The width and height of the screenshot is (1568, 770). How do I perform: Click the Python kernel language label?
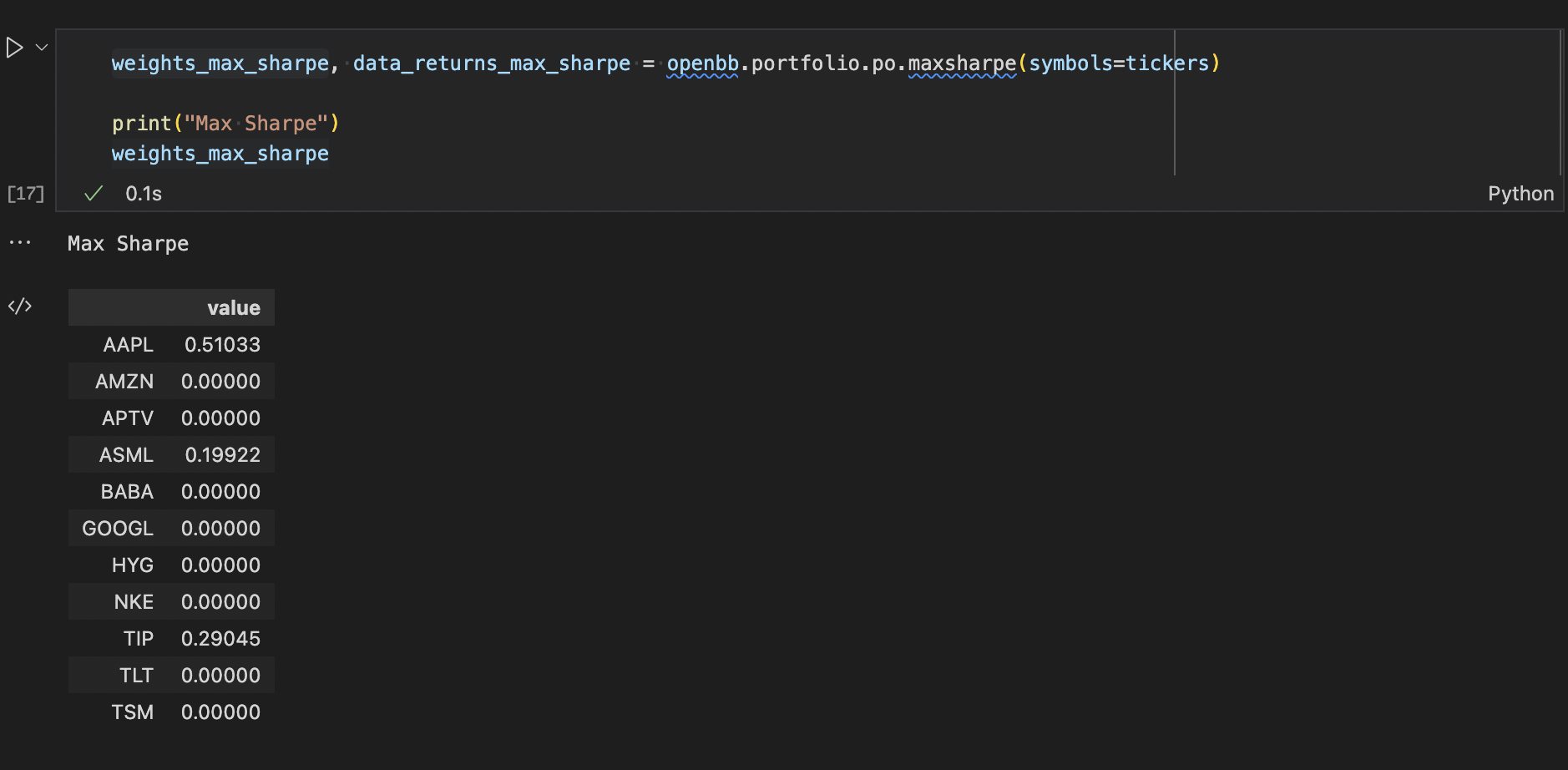1520,193
